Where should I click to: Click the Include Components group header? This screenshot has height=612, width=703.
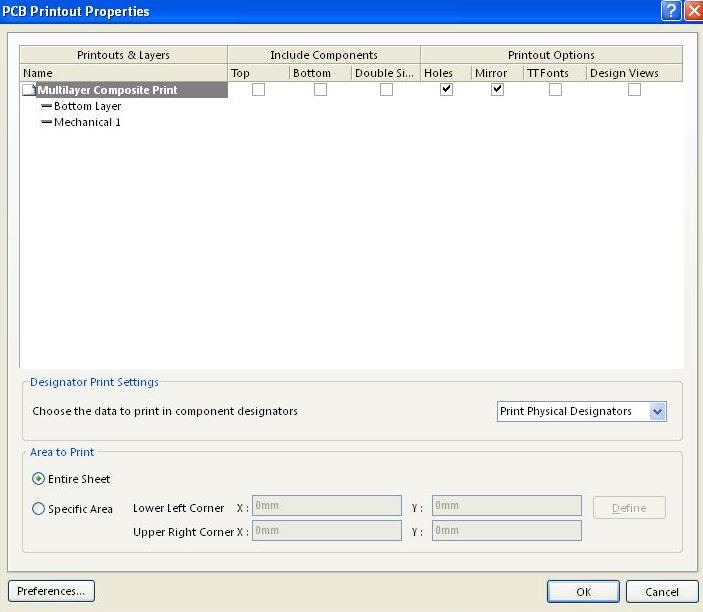pos(324,55)
